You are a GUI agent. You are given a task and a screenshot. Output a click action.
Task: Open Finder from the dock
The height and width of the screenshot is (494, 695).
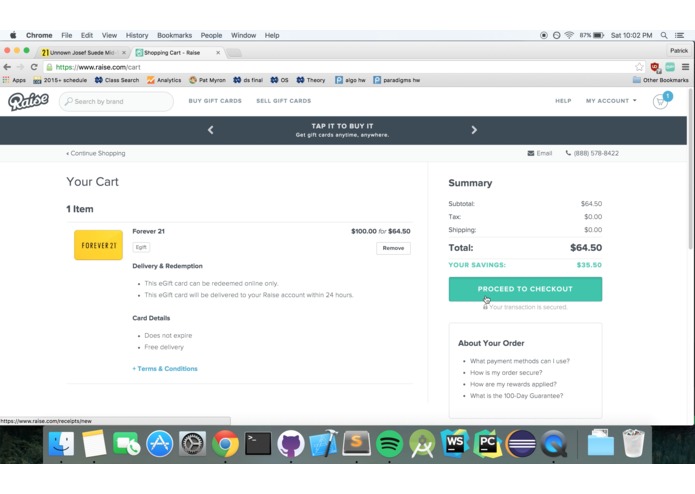point(61,443)
